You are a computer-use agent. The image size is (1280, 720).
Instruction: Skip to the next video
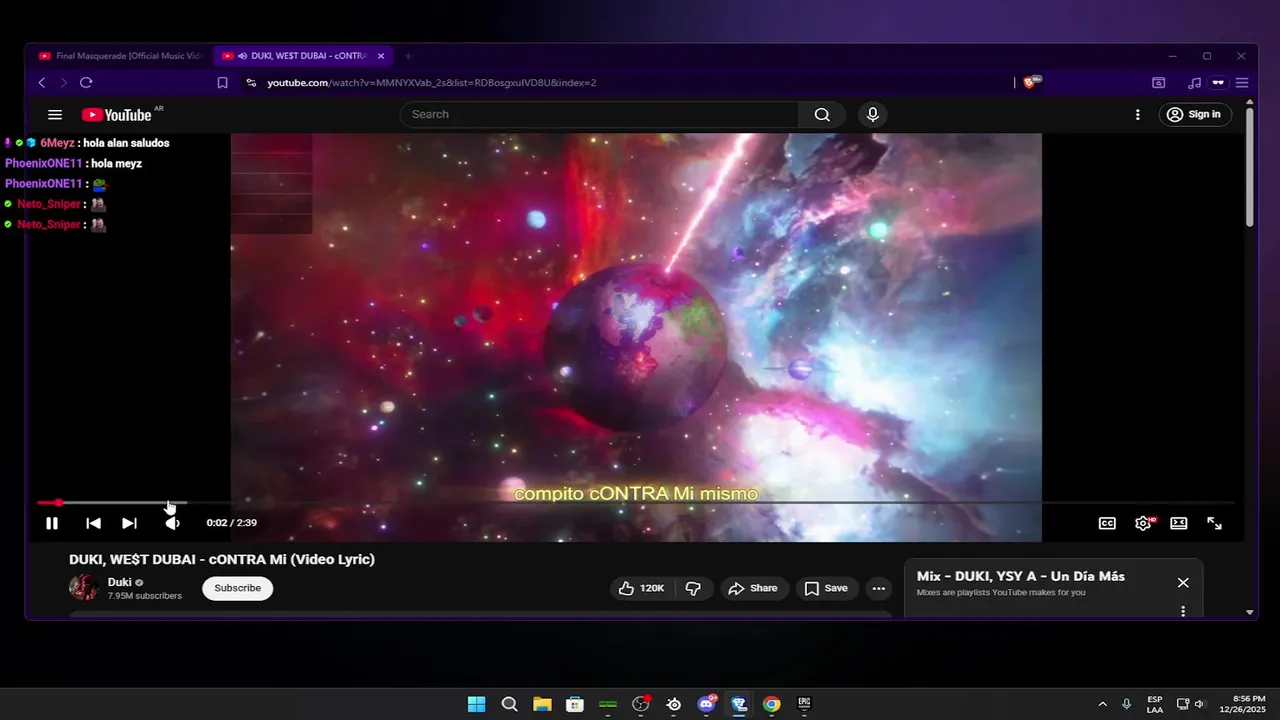pos(129,523)
